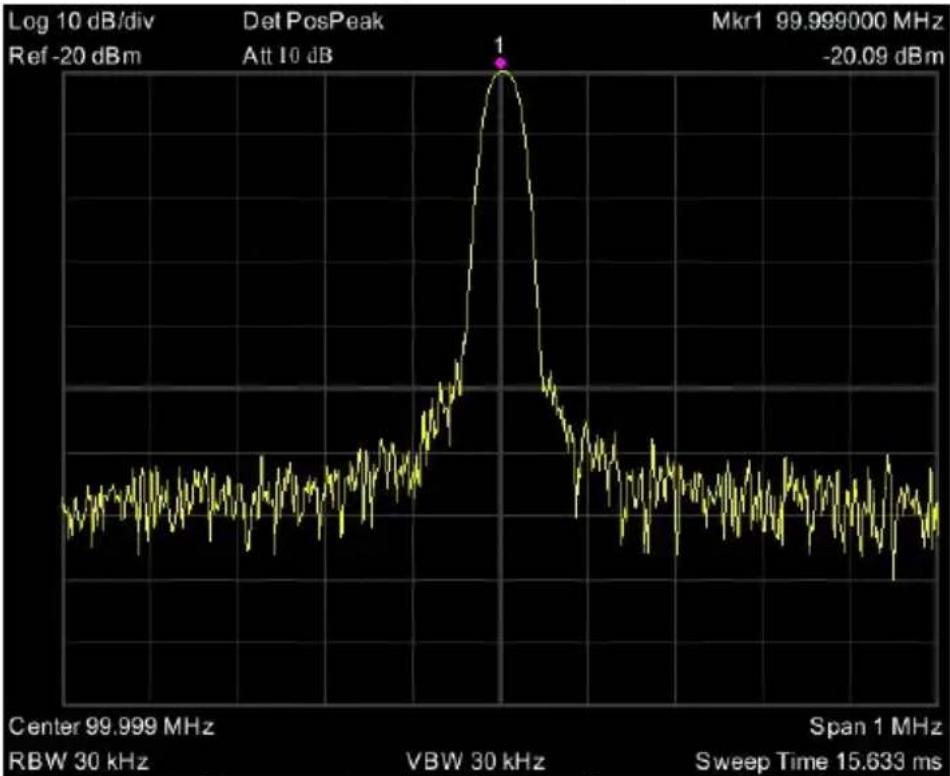This screenshot has height=776, width=950.
Task: Click the 'Att 10 dB' attenuation label
Action: tap(288, 56)
